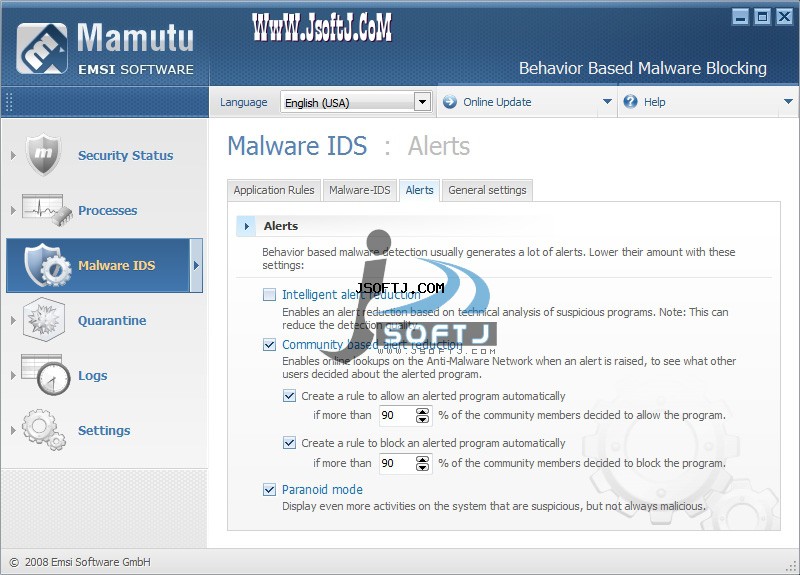Uncheck Create a rule to allow automatically
This screenshot has height=575, width=800.
289,395
